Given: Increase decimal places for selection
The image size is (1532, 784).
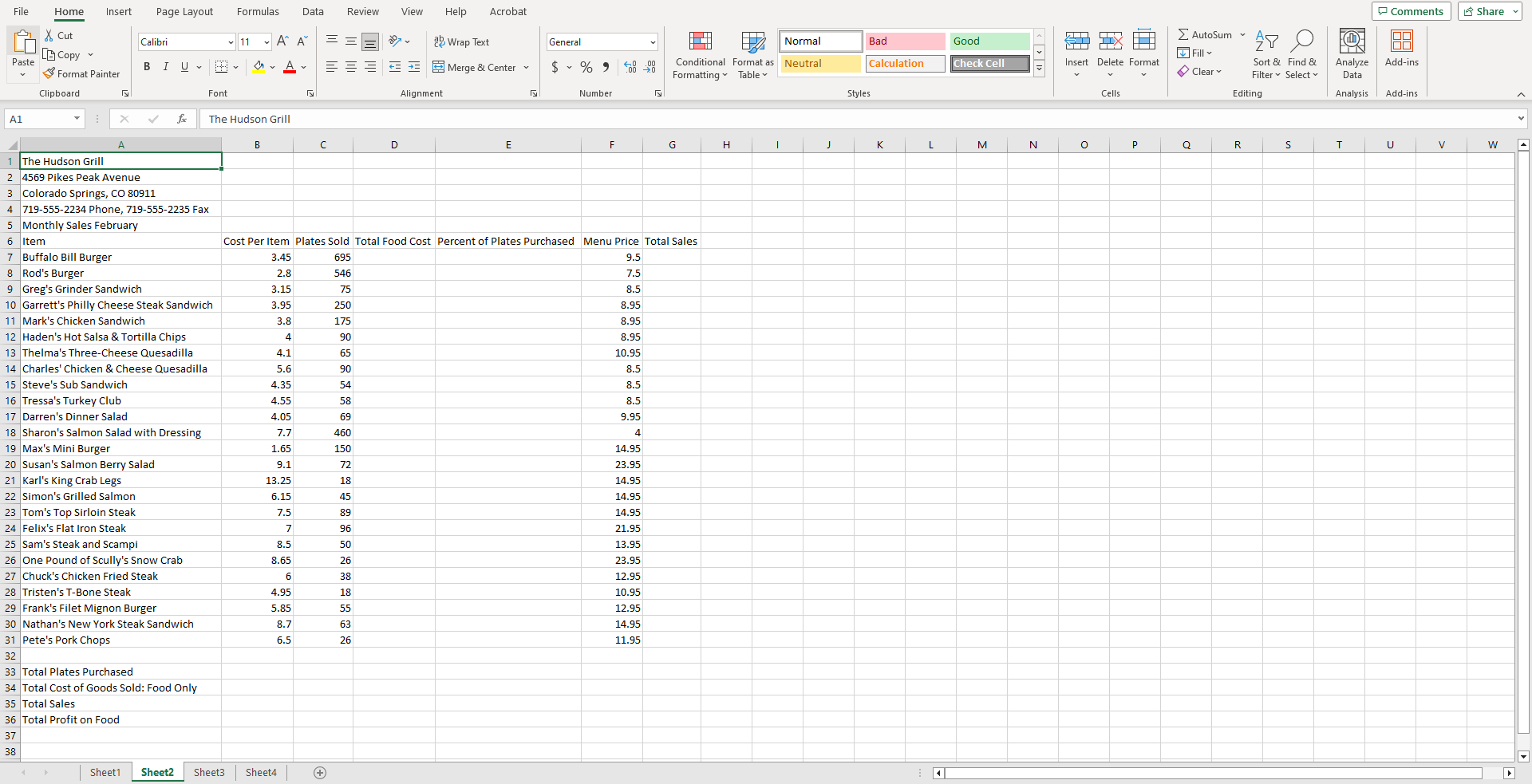Looking at the screenshot, I should pyautogui.click(x=630, y=68).
